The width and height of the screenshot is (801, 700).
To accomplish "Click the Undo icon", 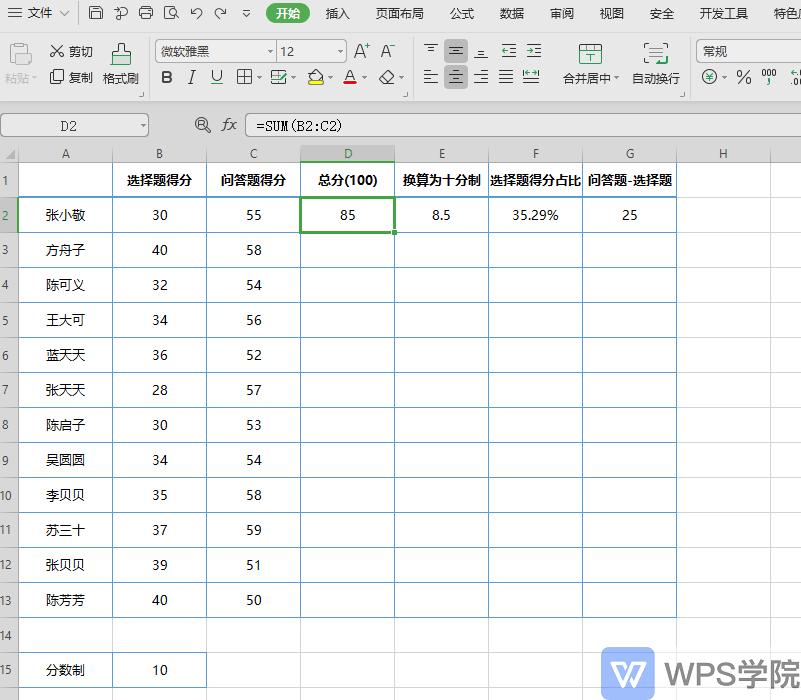I will (196, 13).
